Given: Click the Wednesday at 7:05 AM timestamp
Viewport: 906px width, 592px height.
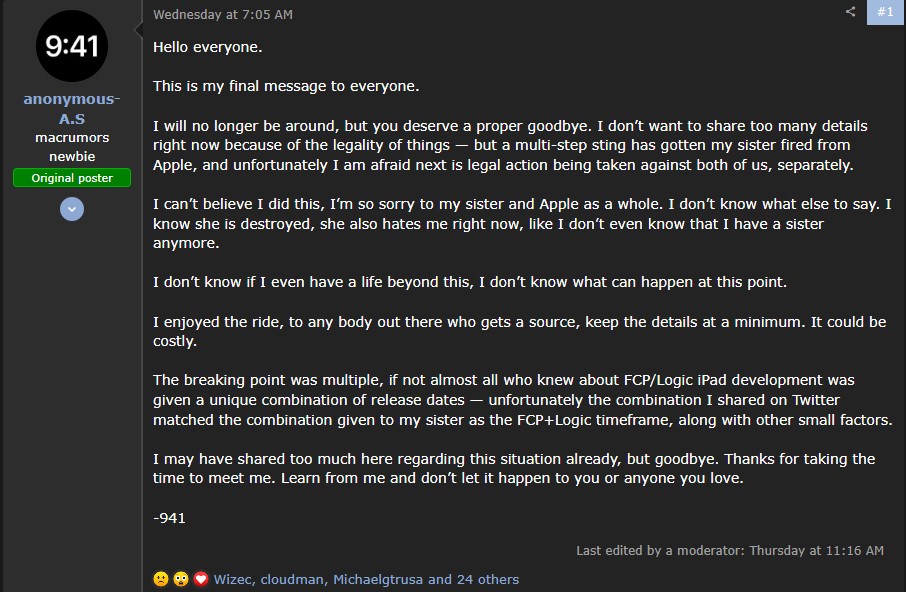Looking at the screenshot, I should point(223,14).
